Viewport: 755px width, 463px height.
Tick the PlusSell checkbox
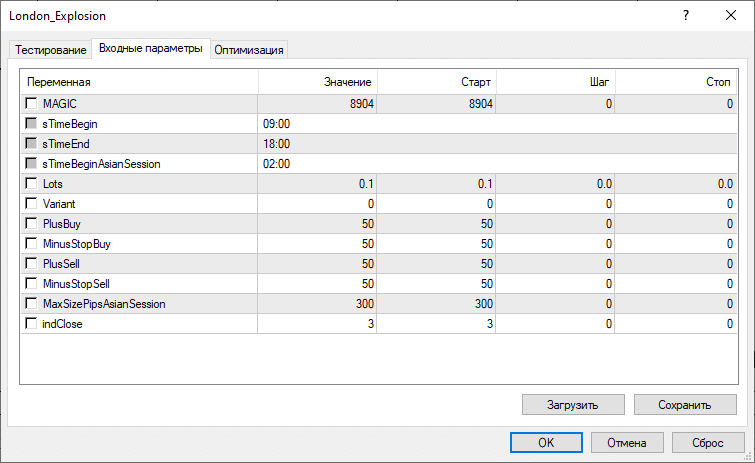32,264
